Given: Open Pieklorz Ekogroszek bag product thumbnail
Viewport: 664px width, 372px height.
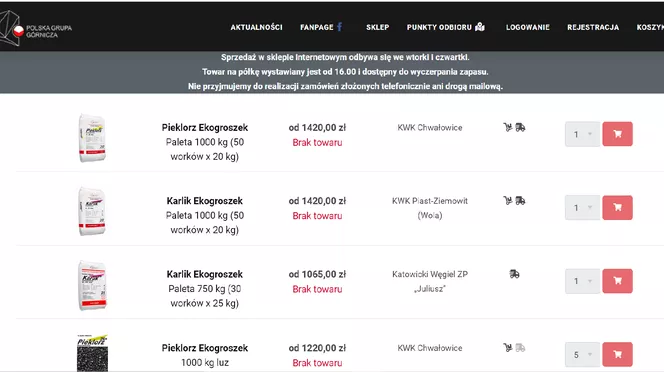Looking at the screenshot, I should (x=92, y=138).
